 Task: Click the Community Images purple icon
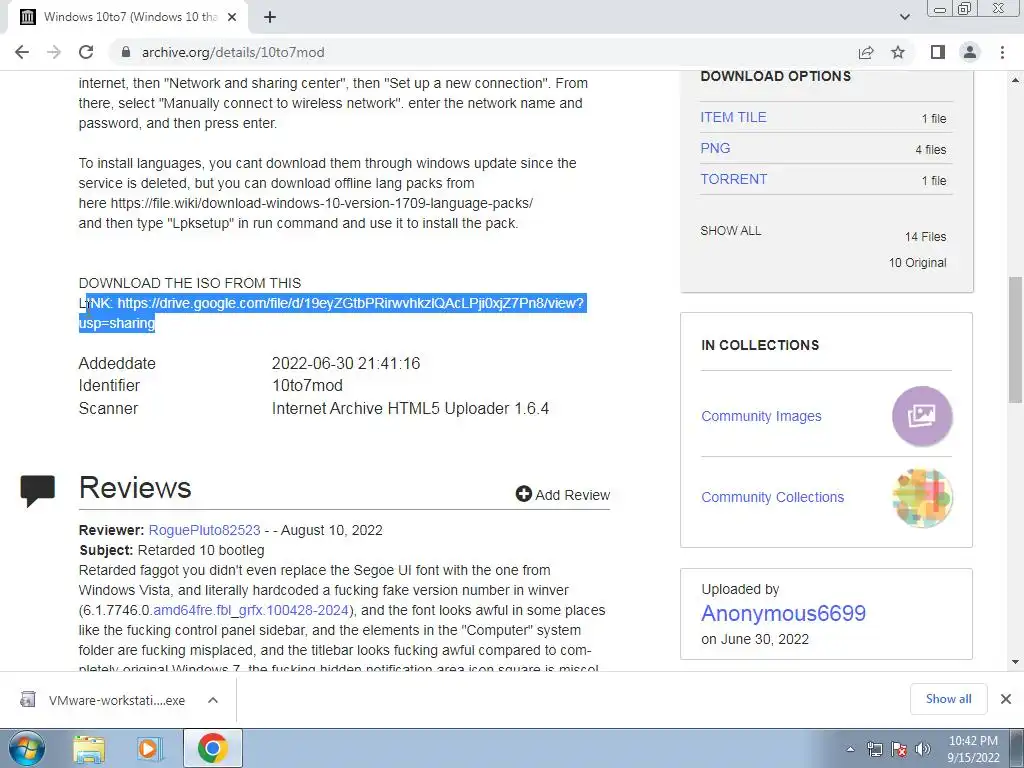coord(922,416)
